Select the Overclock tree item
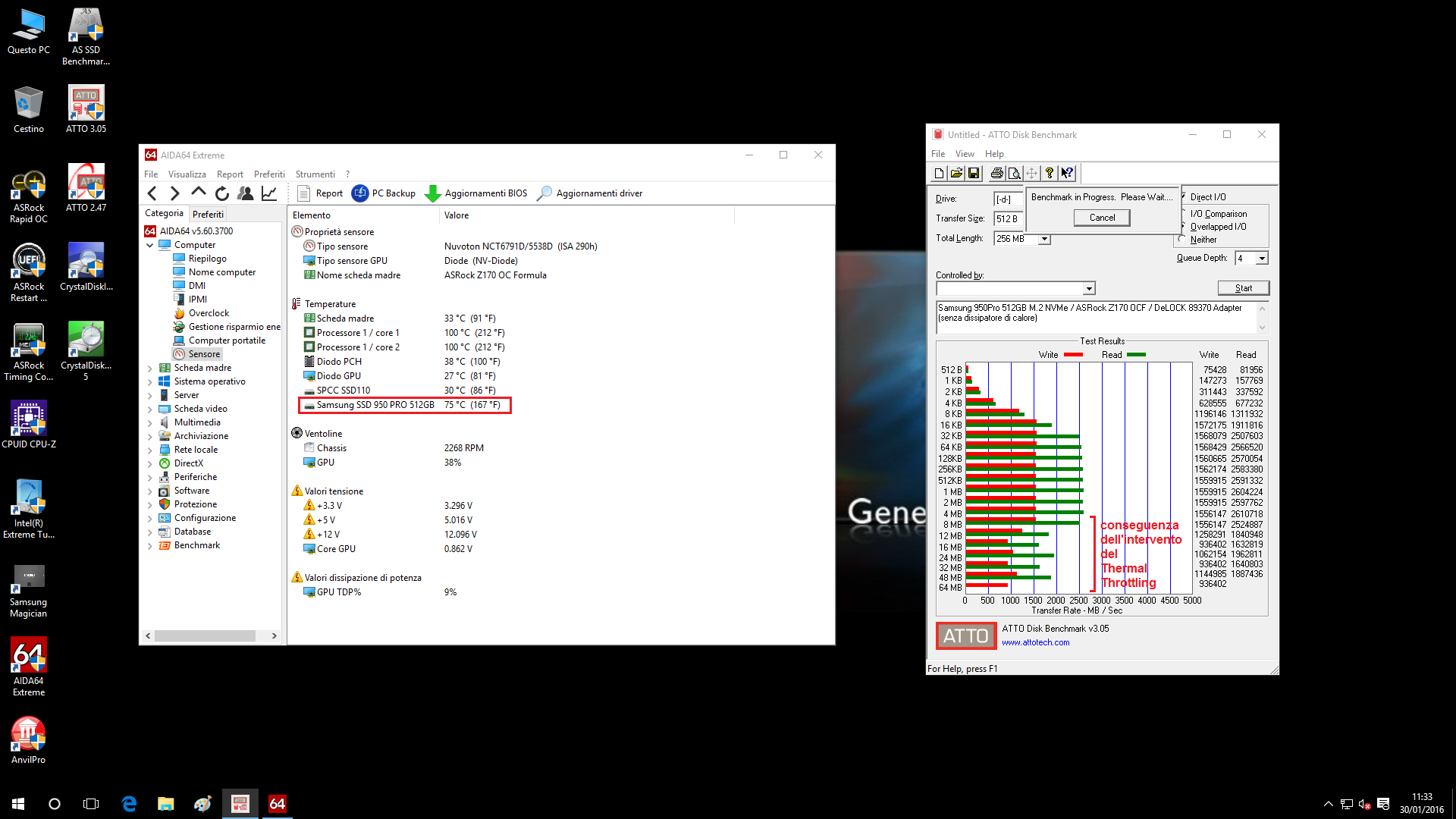Image resolution: width=1456 pixels, height=819 pixels. [209, 313]
